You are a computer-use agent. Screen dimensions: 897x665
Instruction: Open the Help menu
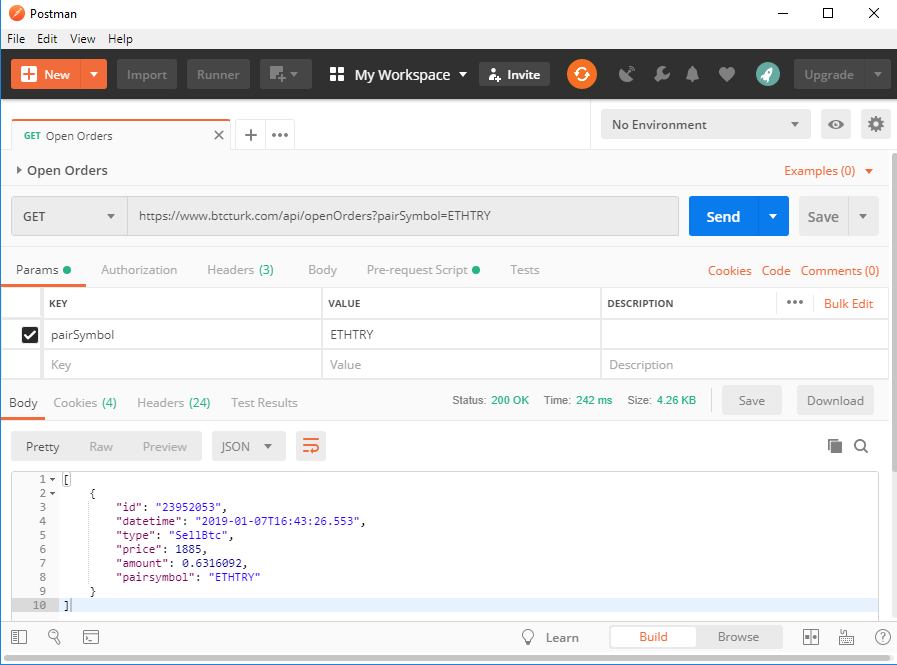tap(120, 38)
